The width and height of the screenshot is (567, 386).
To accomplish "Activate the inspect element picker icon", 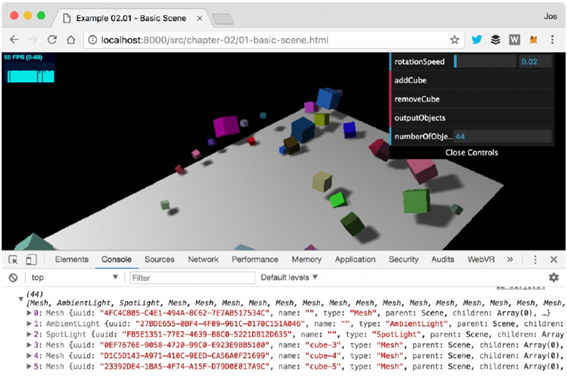I will tap(13, 259).
